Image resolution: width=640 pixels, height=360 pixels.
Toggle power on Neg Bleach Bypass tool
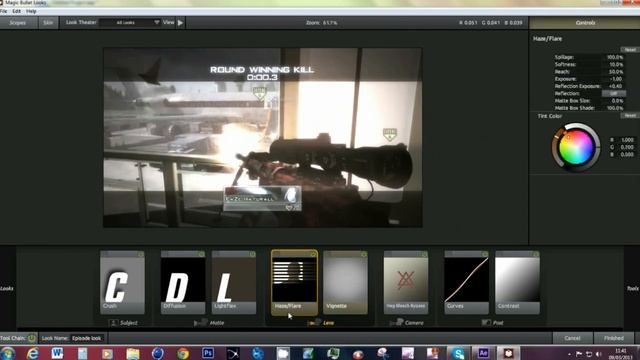(424, 254)
